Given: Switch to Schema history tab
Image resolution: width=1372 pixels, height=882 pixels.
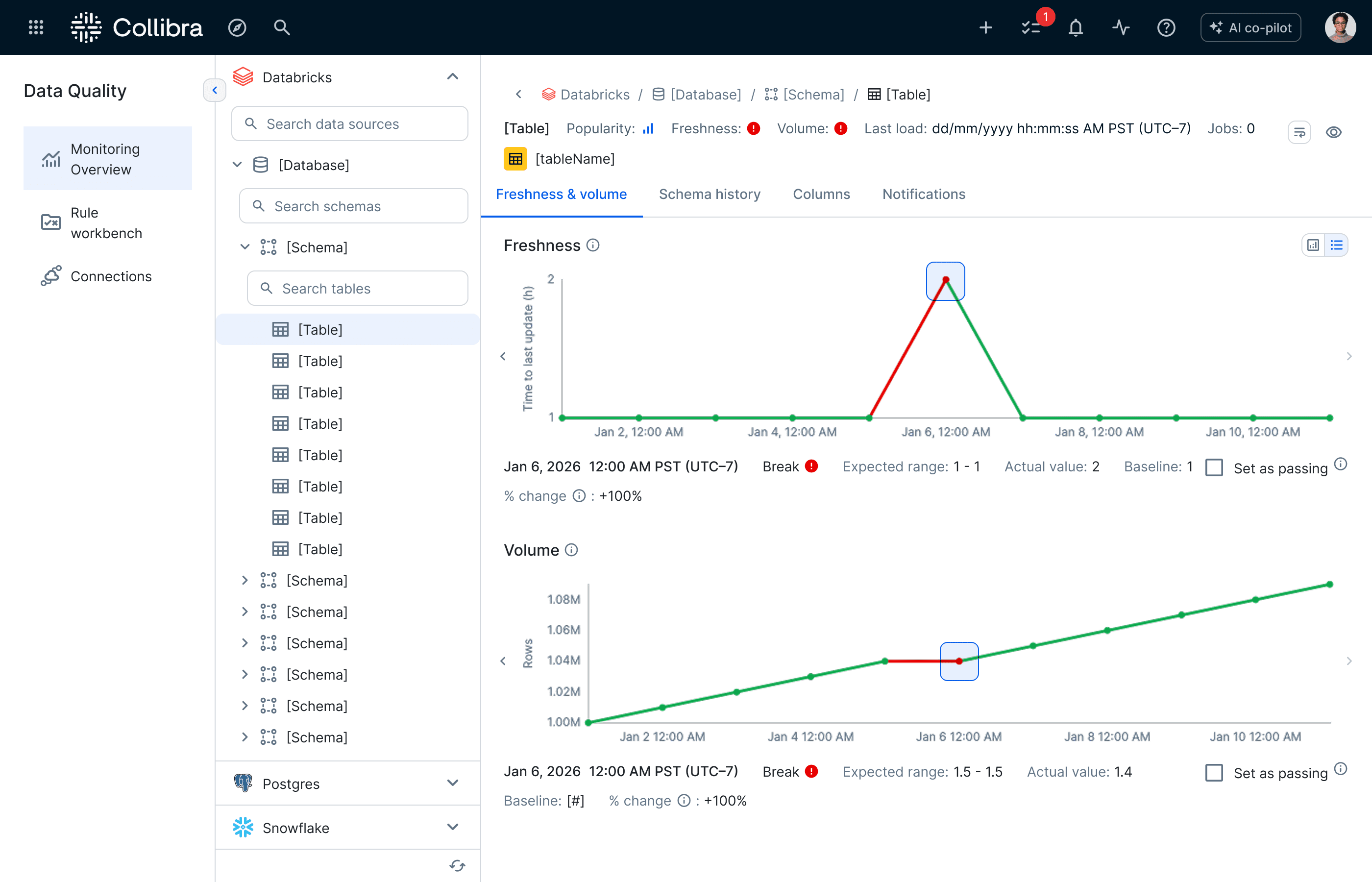Looking at the screenshot, I should 710,194.
